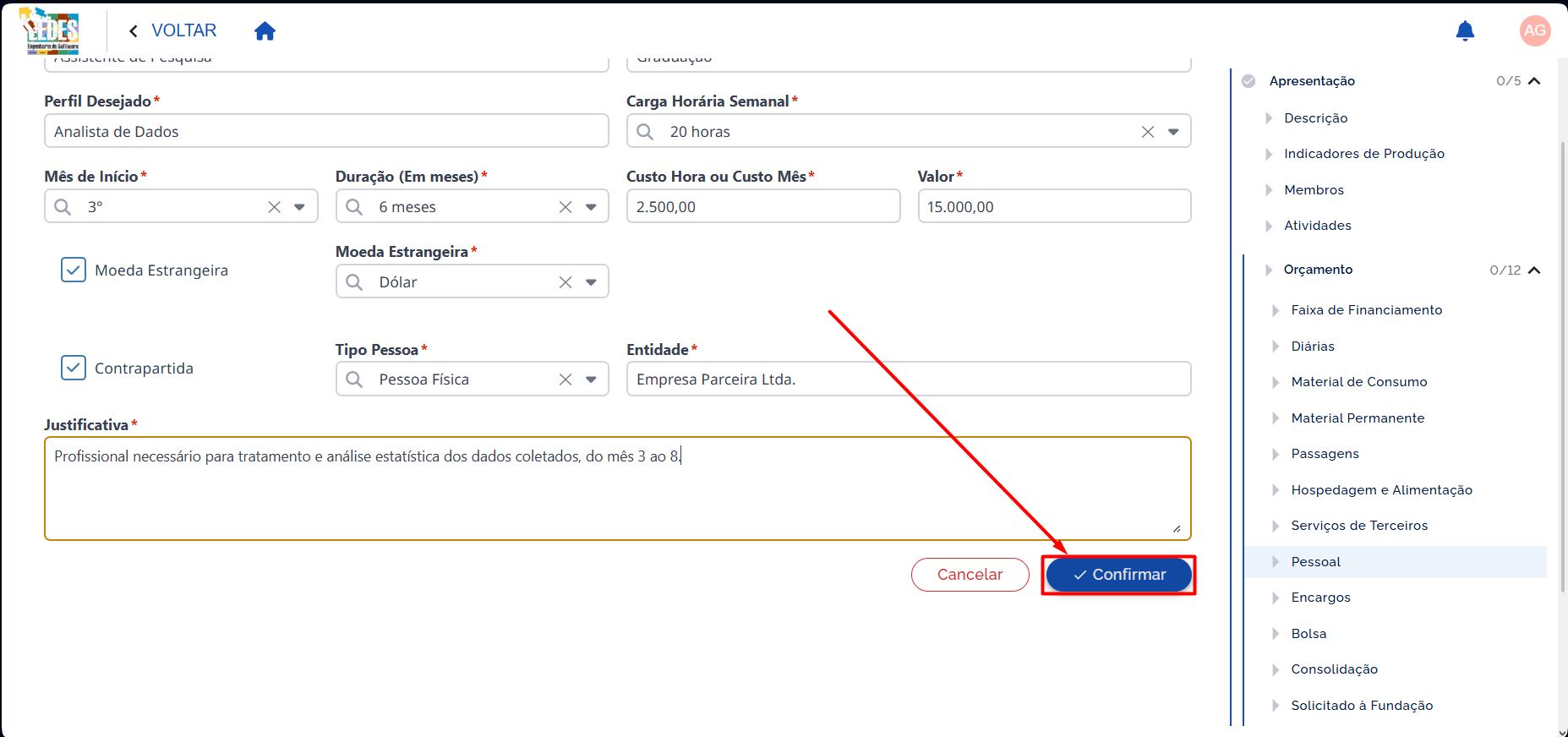This screenshot has height=737, width=1568.
Task: Open Serviços de Terceiros item
Action: point(1359,526)
